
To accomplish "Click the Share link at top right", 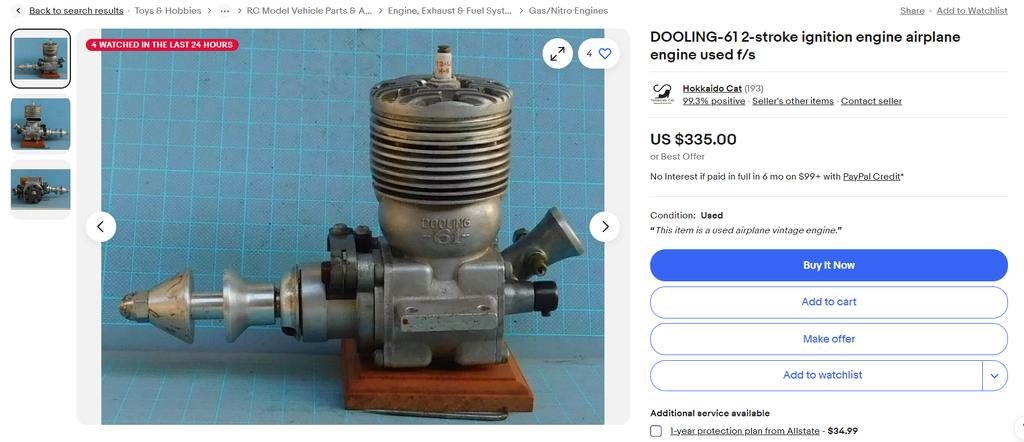I will click(x=912, y=10).
